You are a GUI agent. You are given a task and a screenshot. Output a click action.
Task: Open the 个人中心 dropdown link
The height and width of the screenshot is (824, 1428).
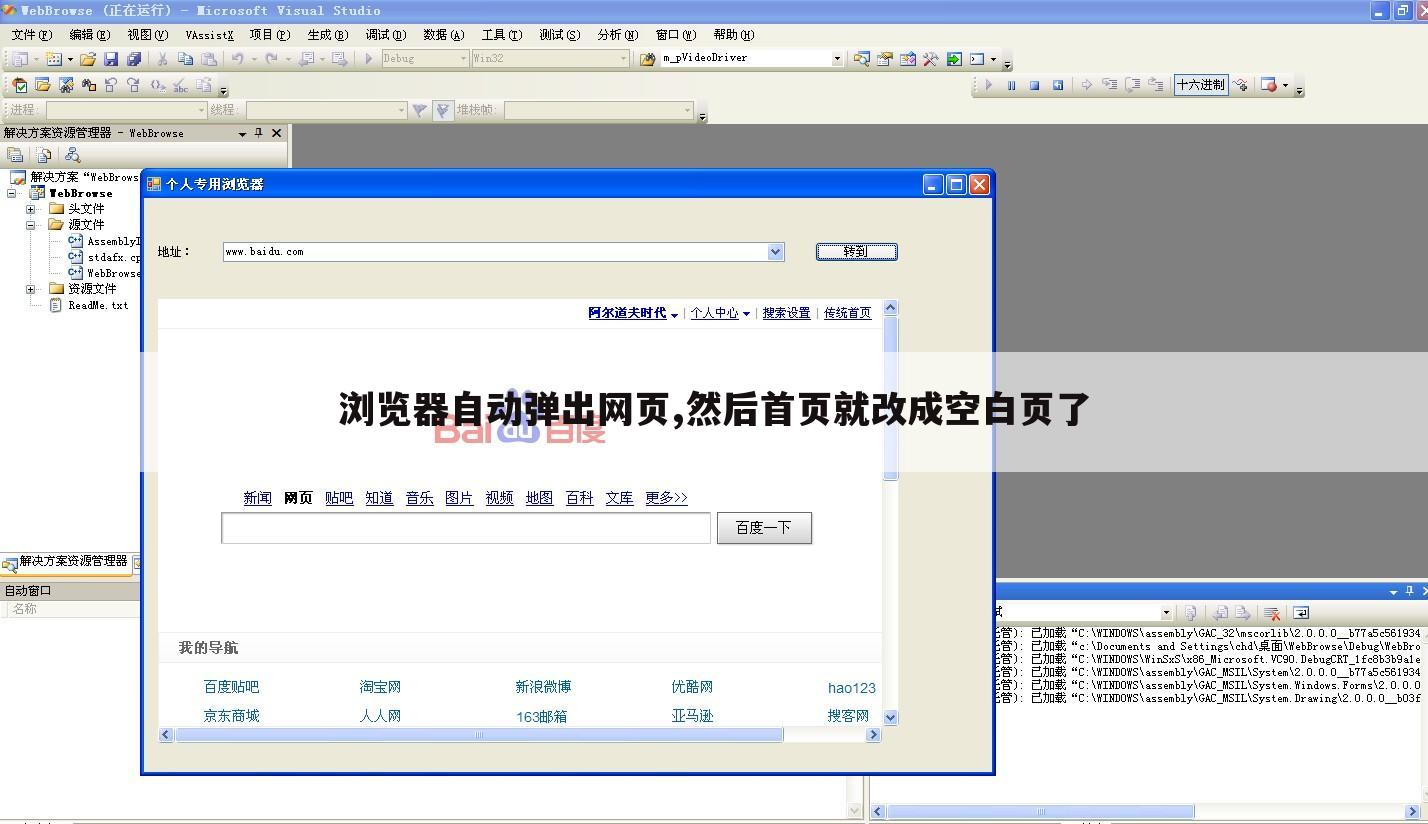pyautogui.click(x=720, y=313)
